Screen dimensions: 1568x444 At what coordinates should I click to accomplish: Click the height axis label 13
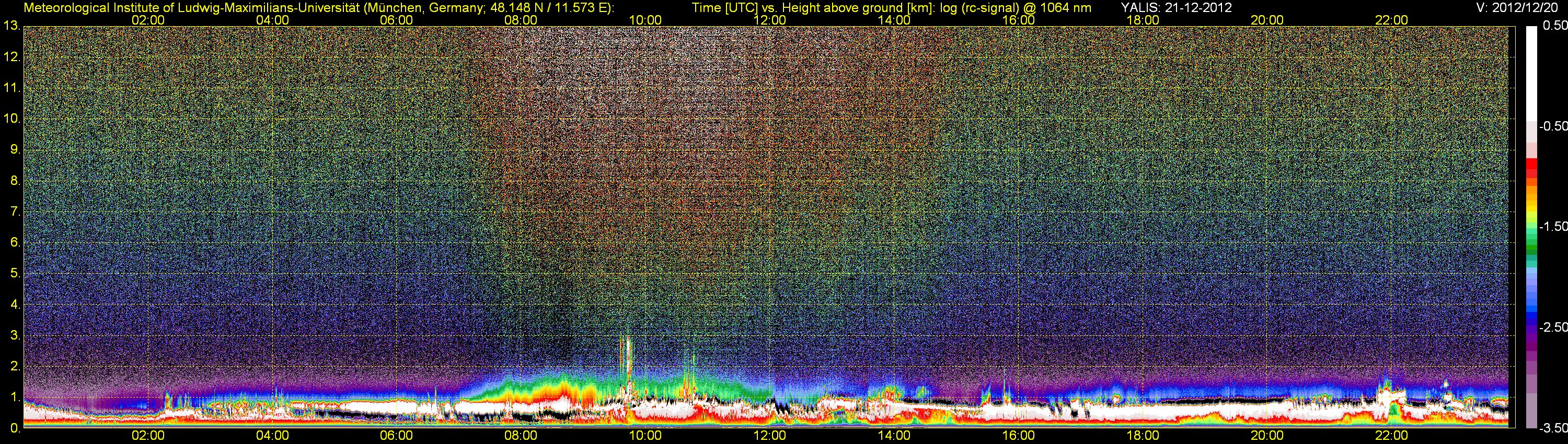tap(11, 26)
